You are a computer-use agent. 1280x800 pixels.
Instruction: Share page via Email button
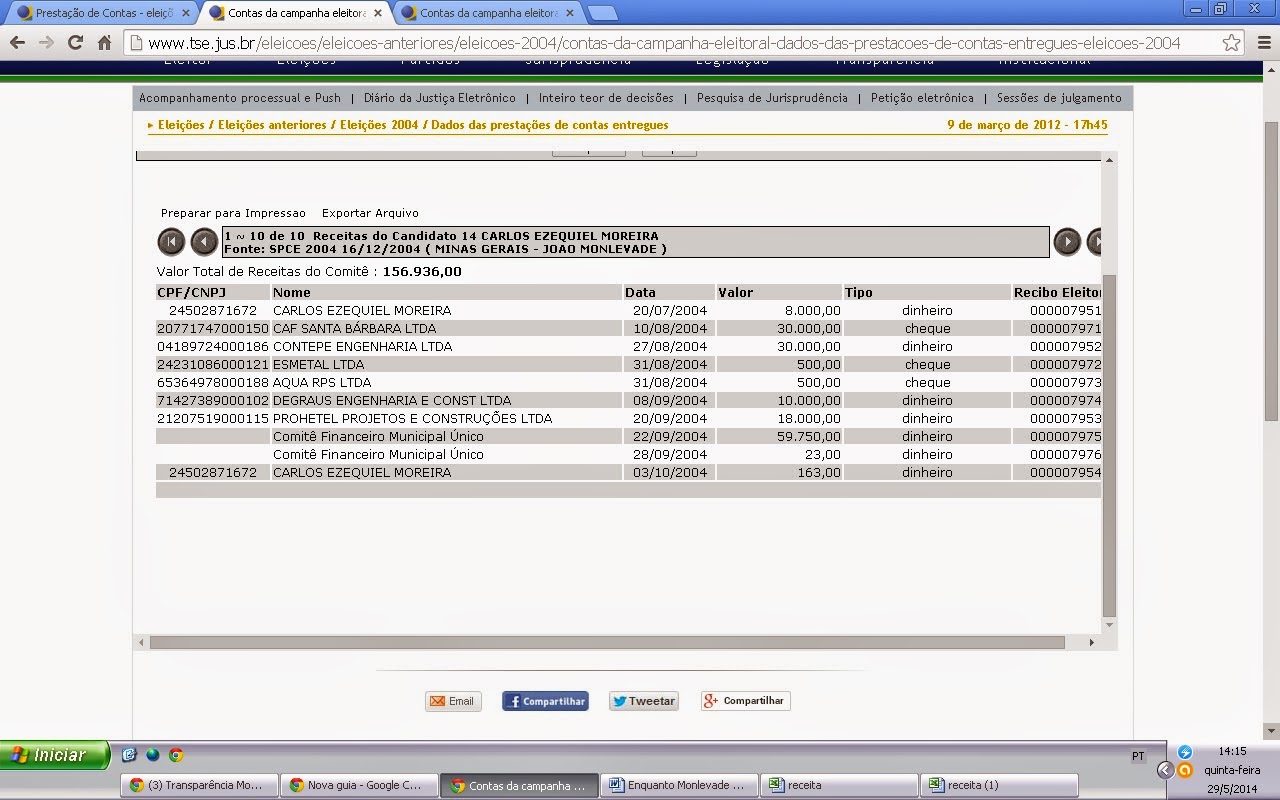pos(453,701)
